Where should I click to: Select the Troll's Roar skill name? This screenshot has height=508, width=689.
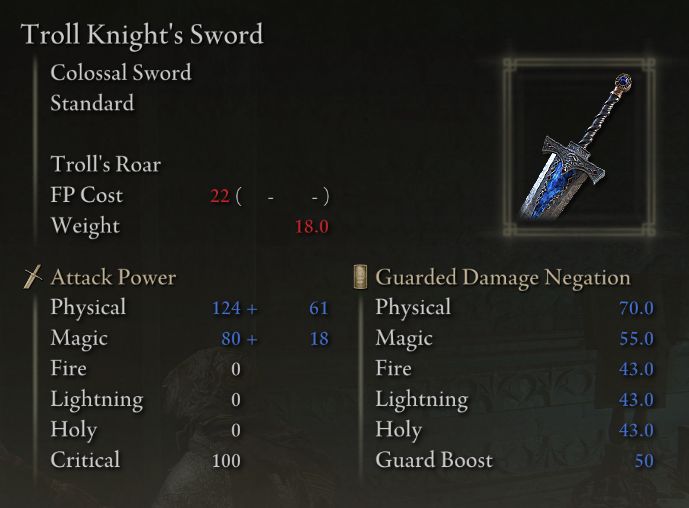click(105, 164)
